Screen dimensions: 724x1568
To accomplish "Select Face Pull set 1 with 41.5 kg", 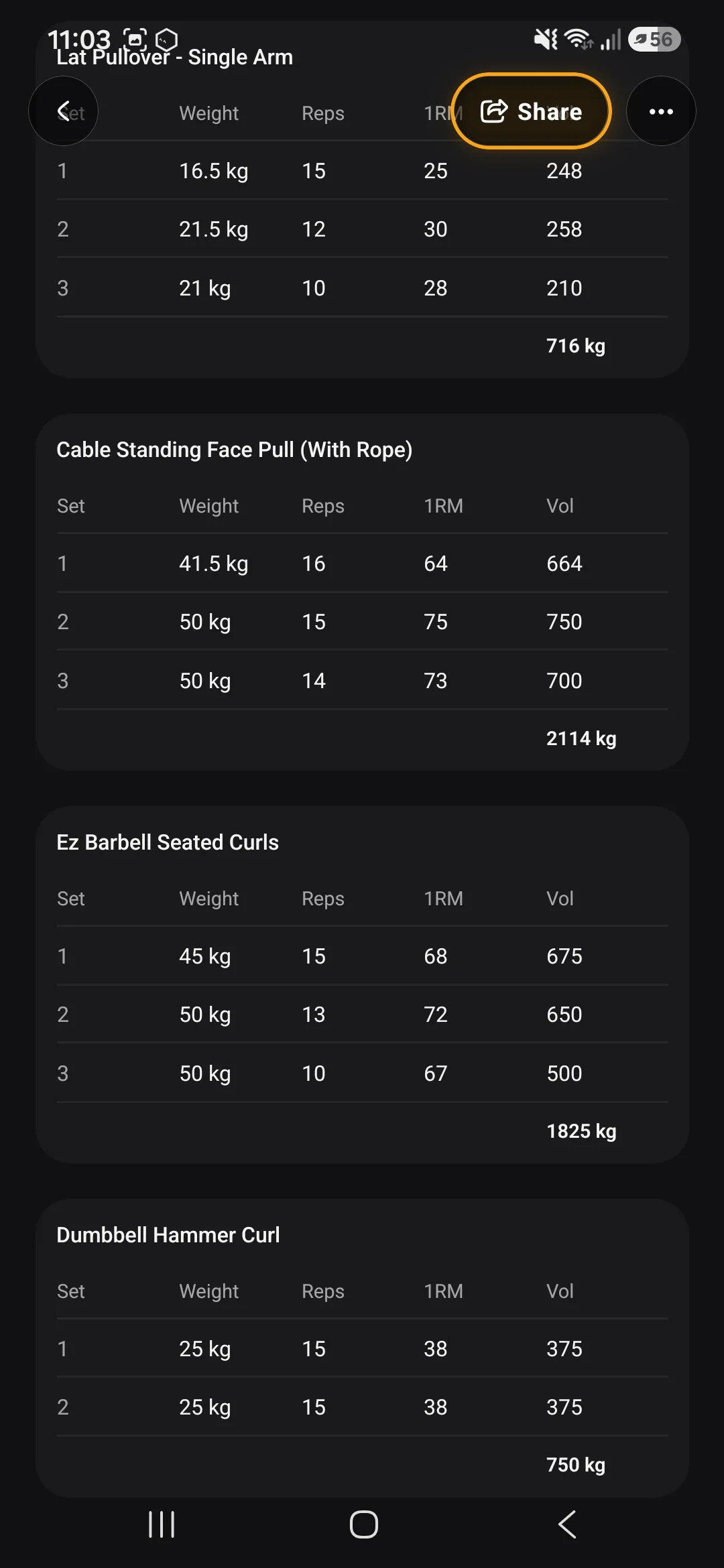I will 363,564.
